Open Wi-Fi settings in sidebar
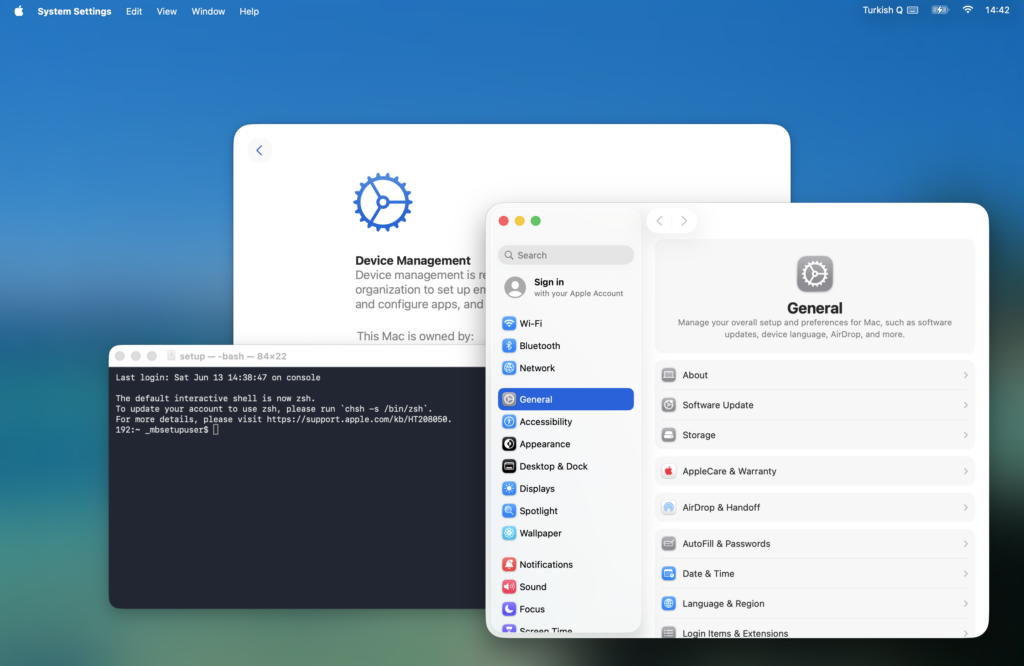Viewport: 1024px width, 666px height. click(x=566, y=323)
